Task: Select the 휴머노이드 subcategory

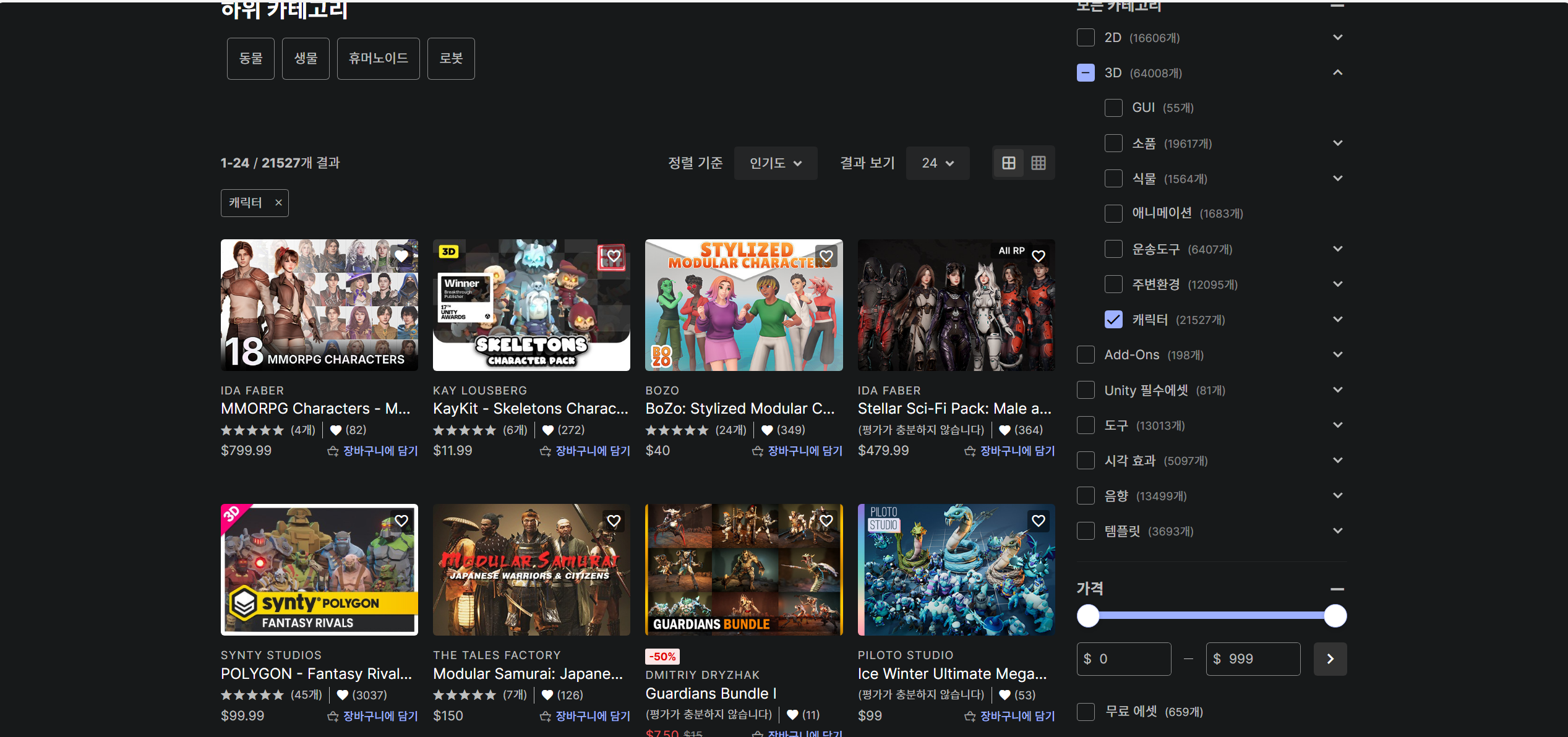Action: (x=378, y=59)
